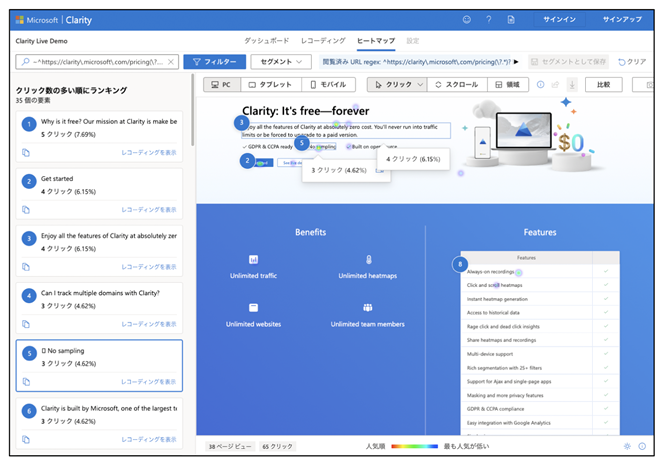Click the 38 ページビュー count badge
The width and height of the screenshot is (665, 466).
[230, 446]
